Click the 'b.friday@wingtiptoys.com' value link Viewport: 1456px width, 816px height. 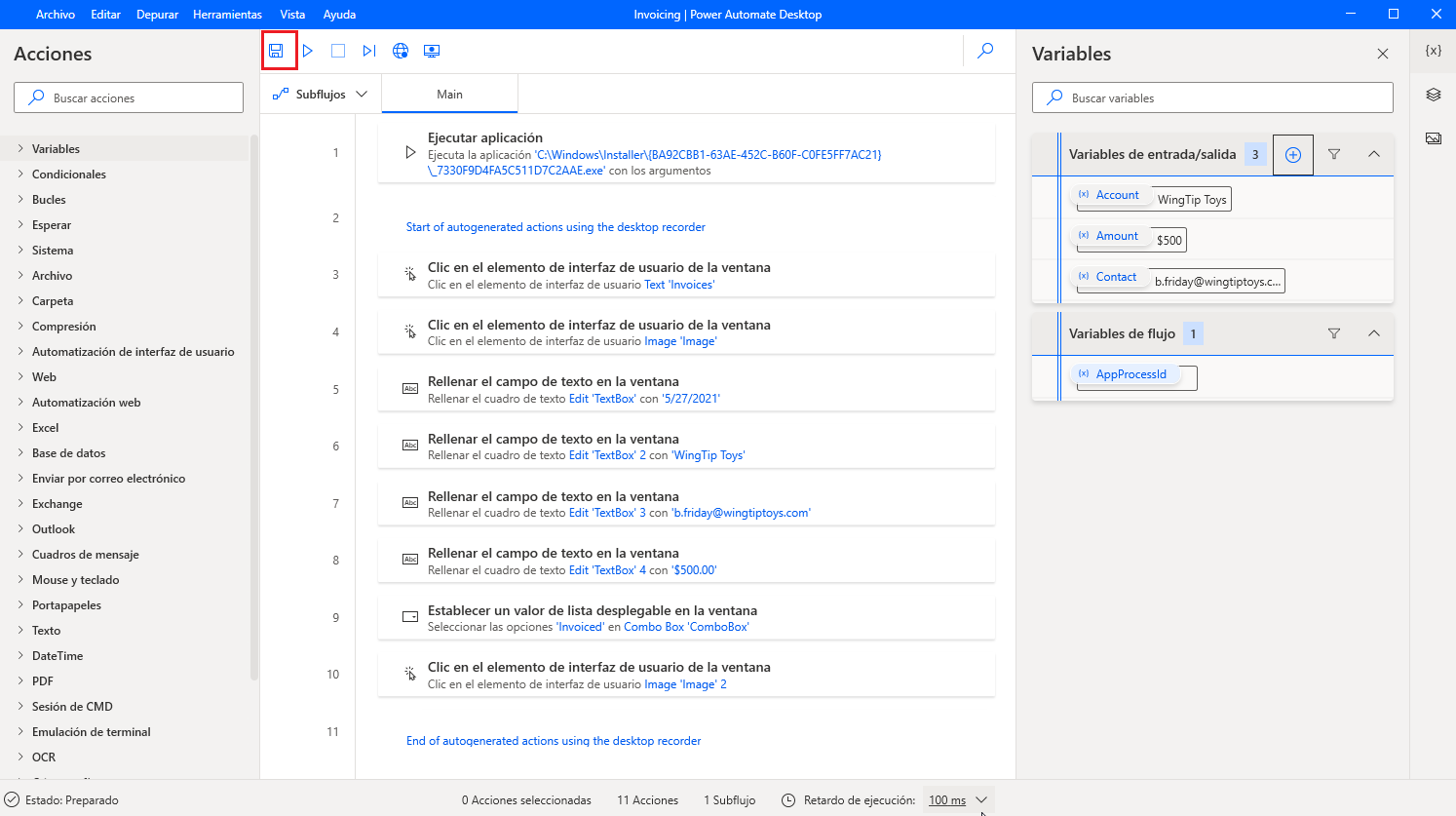pyautogui.click(x=742, y=513)
